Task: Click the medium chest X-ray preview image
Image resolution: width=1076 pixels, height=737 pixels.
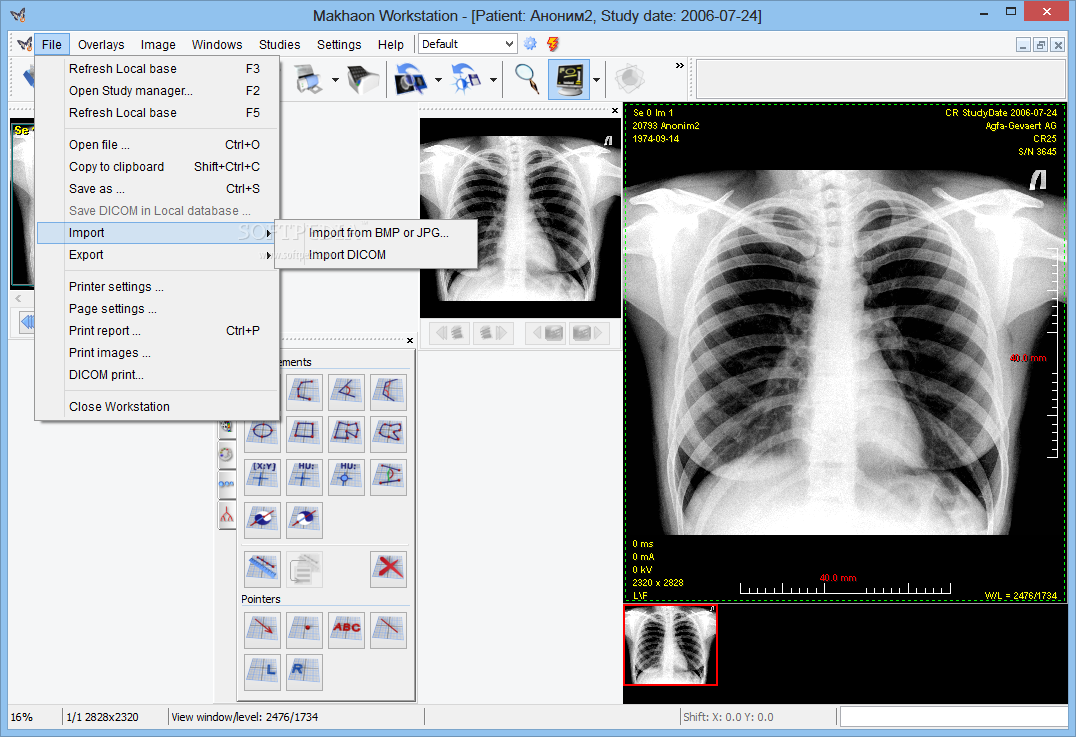Action: point(520,218)
